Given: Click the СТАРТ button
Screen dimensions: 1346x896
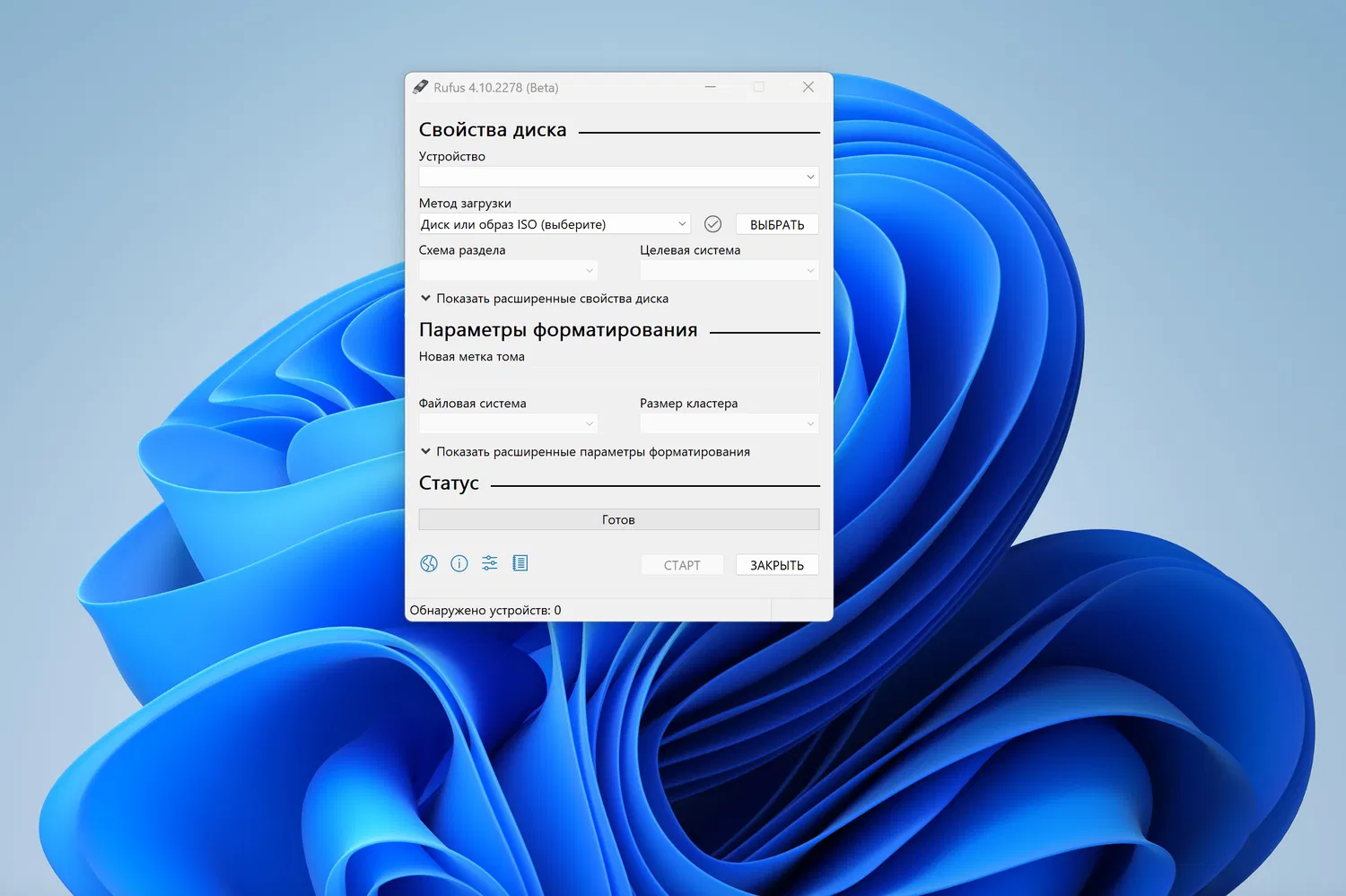Looking at the screenshot, I should [x=682, y=565].
